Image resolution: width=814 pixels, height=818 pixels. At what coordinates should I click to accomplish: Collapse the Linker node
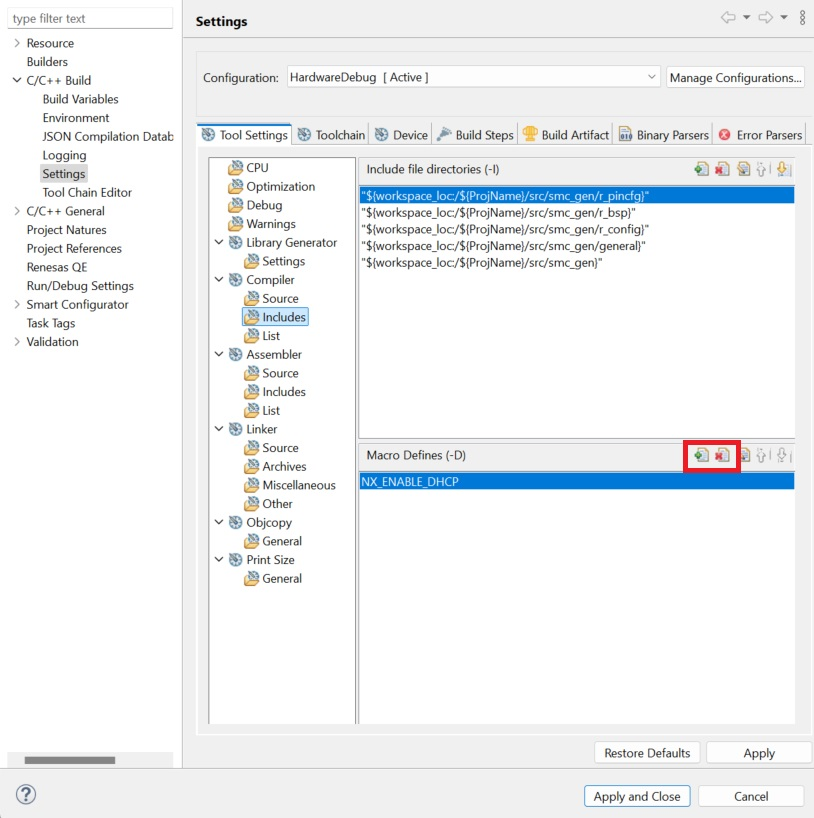coord(219,429)
